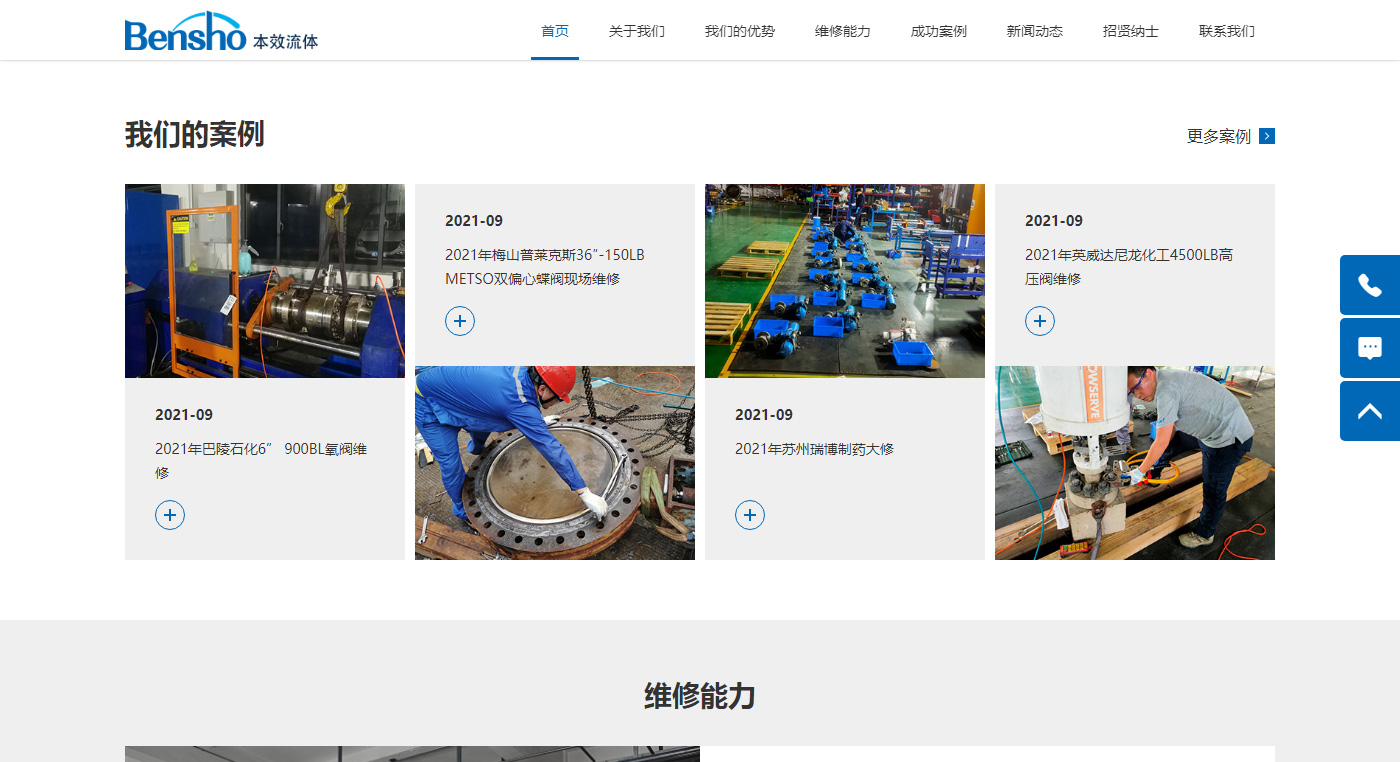Select the 首页 navigation tab

(x=555, y=31)
